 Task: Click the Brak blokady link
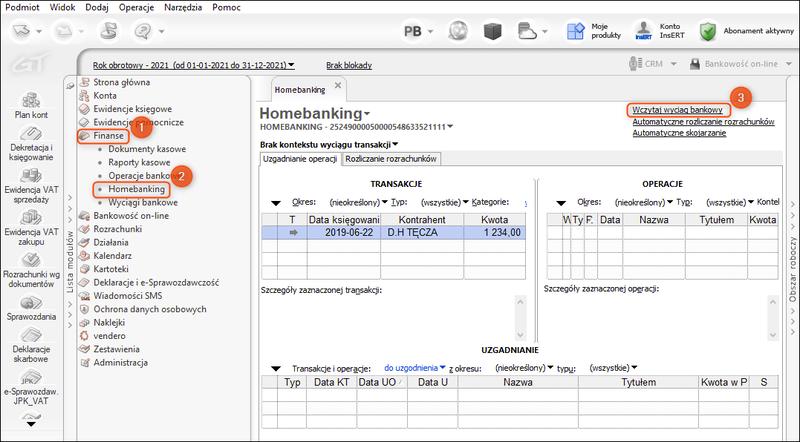click(349, 65)
